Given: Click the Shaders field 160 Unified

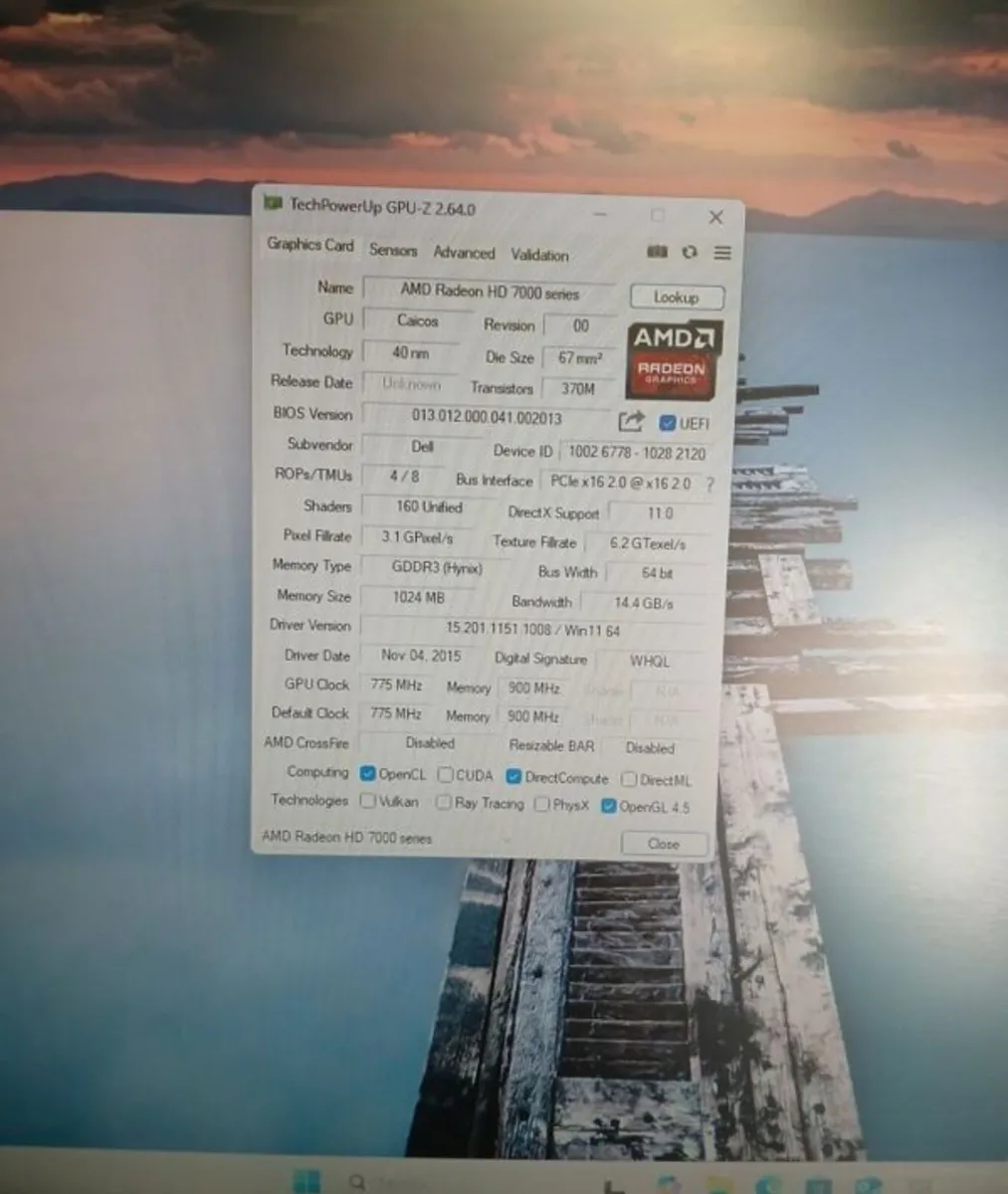Looking at the screenshot, I should pyautogui.click(x=429, y=506).
